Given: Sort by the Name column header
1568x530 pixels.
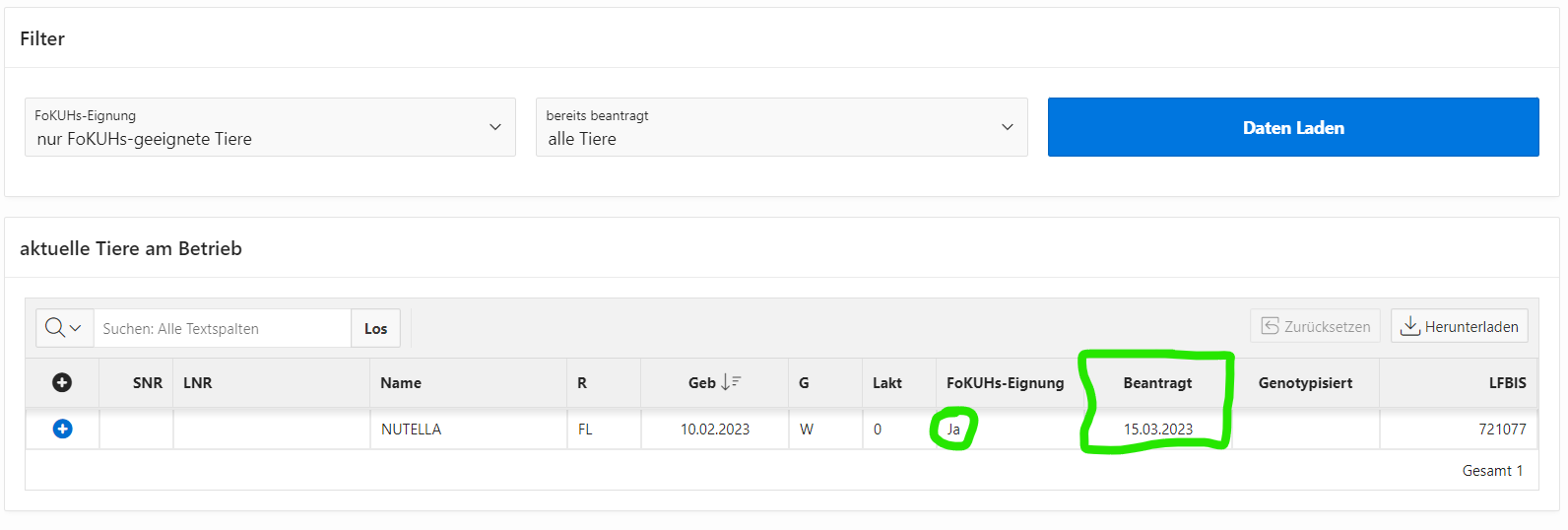Looking at the screenshot, I should [x=401, y=382].
